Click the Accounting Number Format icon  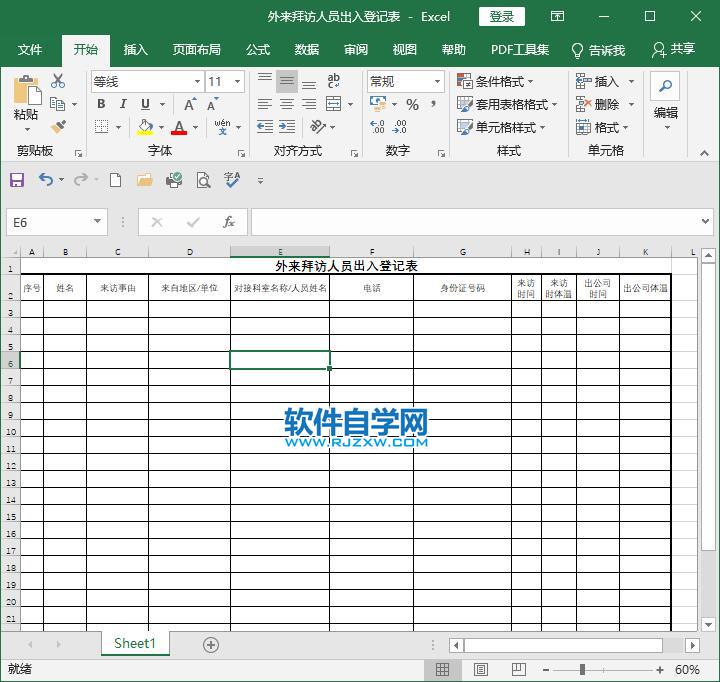pyautogui.click(x=378, y=104)
